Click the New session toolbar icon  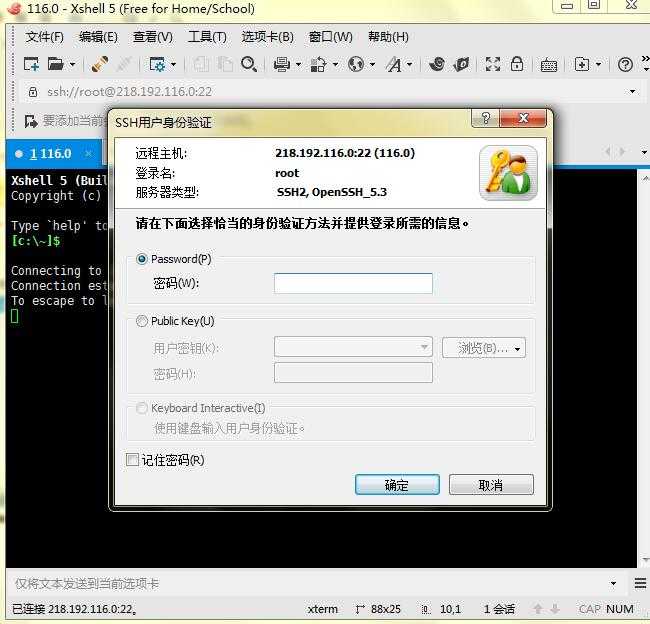tap(31, 64)
